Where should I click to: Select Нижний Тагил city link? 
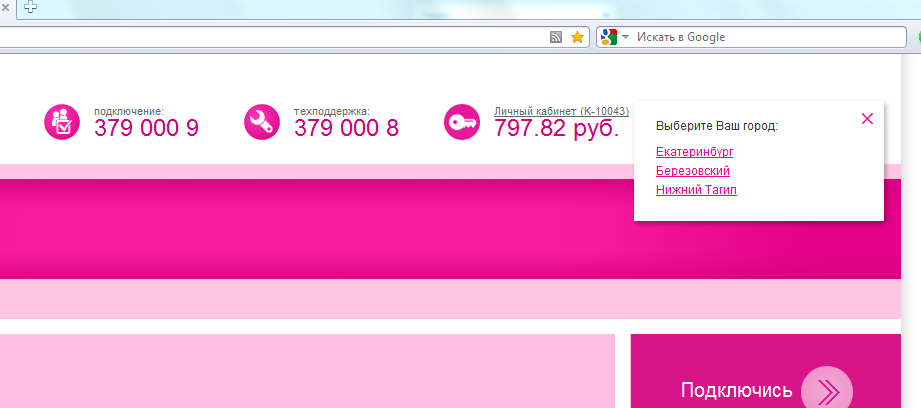[x=697, y=190]
